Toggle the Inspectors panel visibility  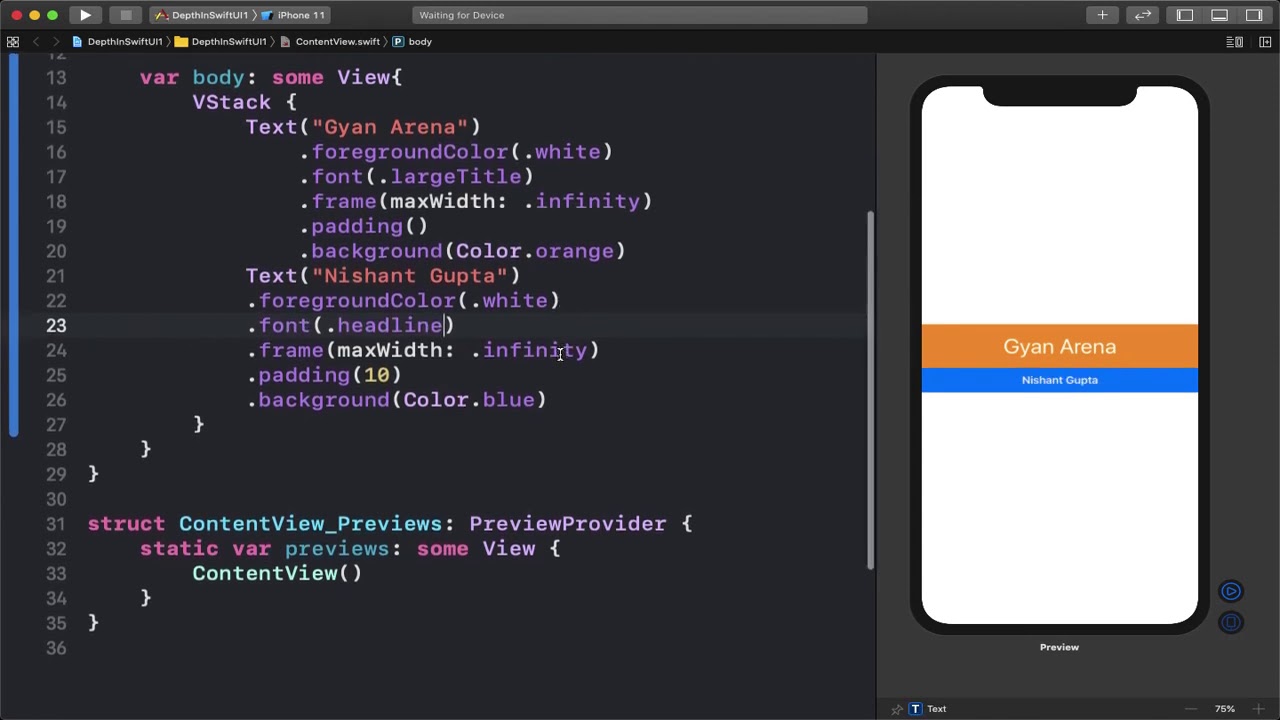(x=1253, y=15)
